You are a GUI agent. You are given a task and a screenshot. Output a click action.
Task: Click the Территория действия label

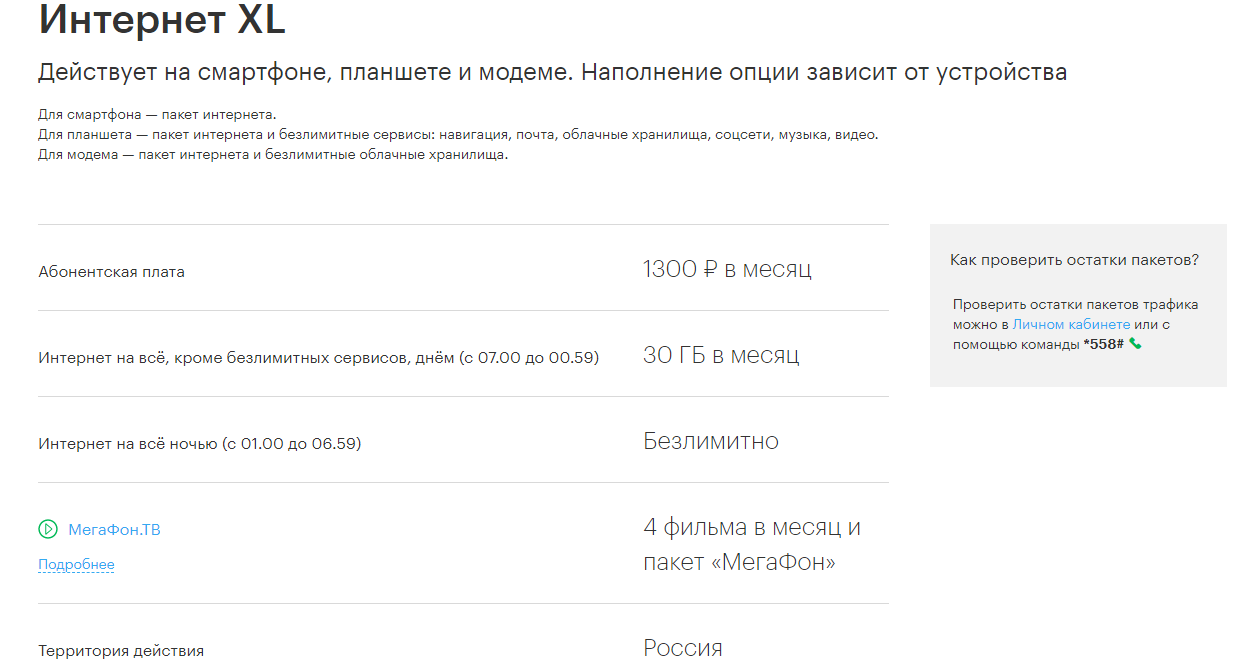pyautogui.click(x=121, y=651)
